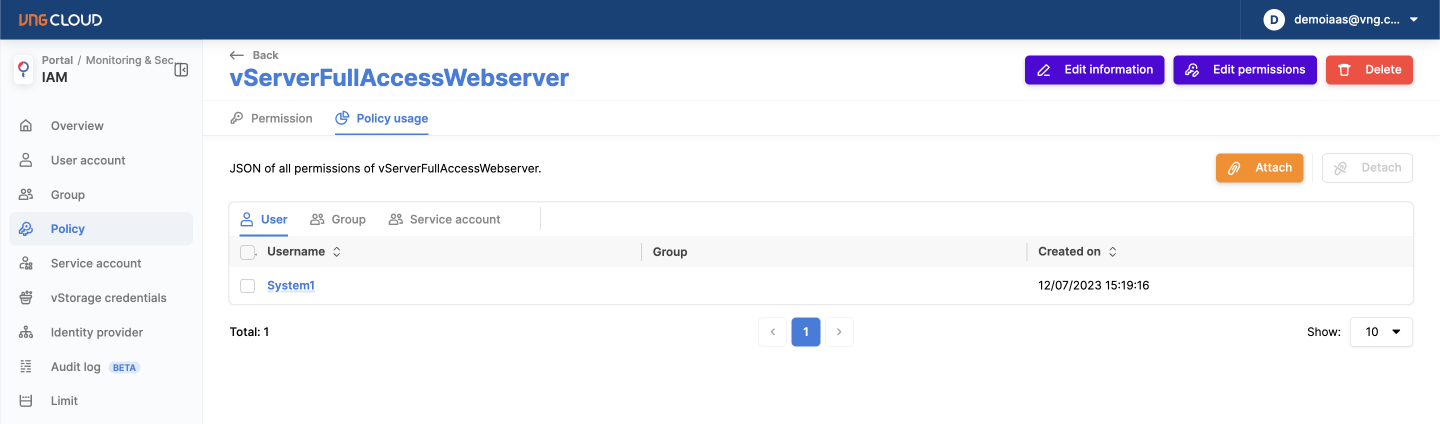Viewport: 1440px width, 424px height.
Task: Open Overview from the home icon
Action: click(27, 126)
